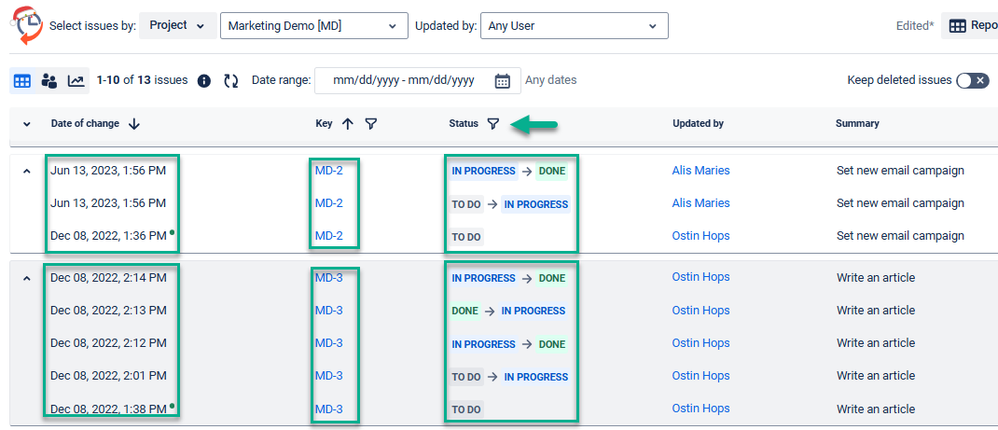Click 'Write an article' in 2:14 PM row
This screenshot has height=430, width=998.
pos(875,277)
